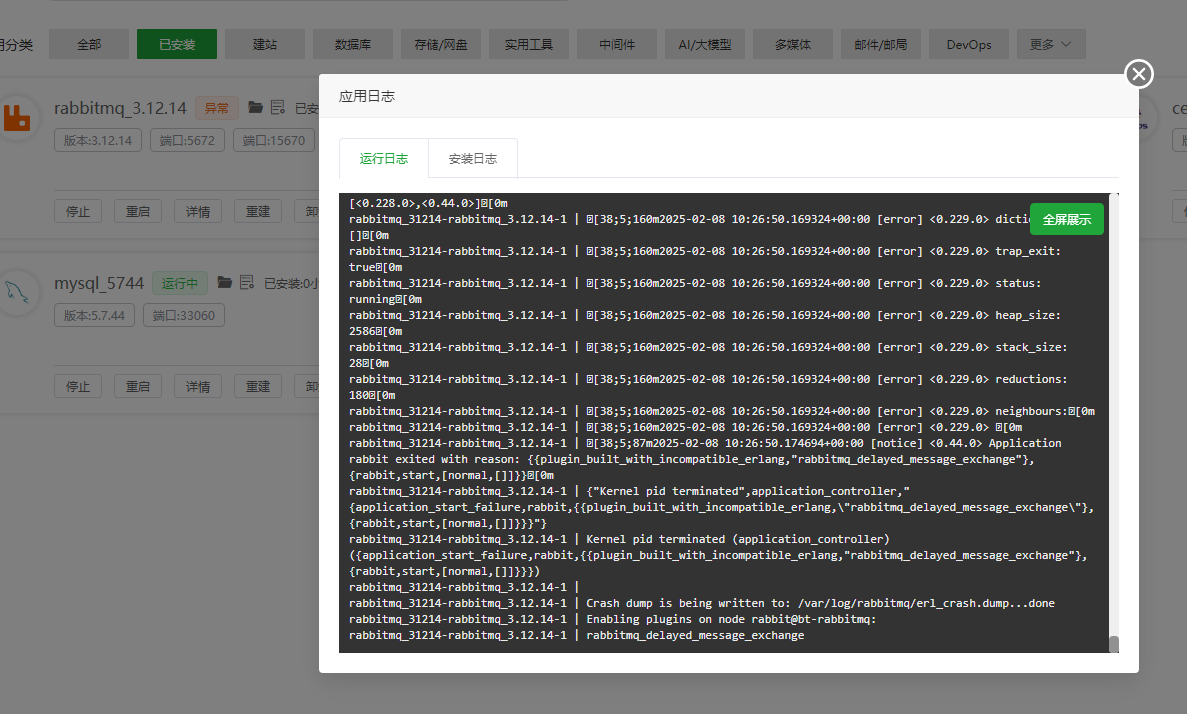
Task: Select the AI/大模型 category filter
Action: pyautogui.click(x=705, y=45)
